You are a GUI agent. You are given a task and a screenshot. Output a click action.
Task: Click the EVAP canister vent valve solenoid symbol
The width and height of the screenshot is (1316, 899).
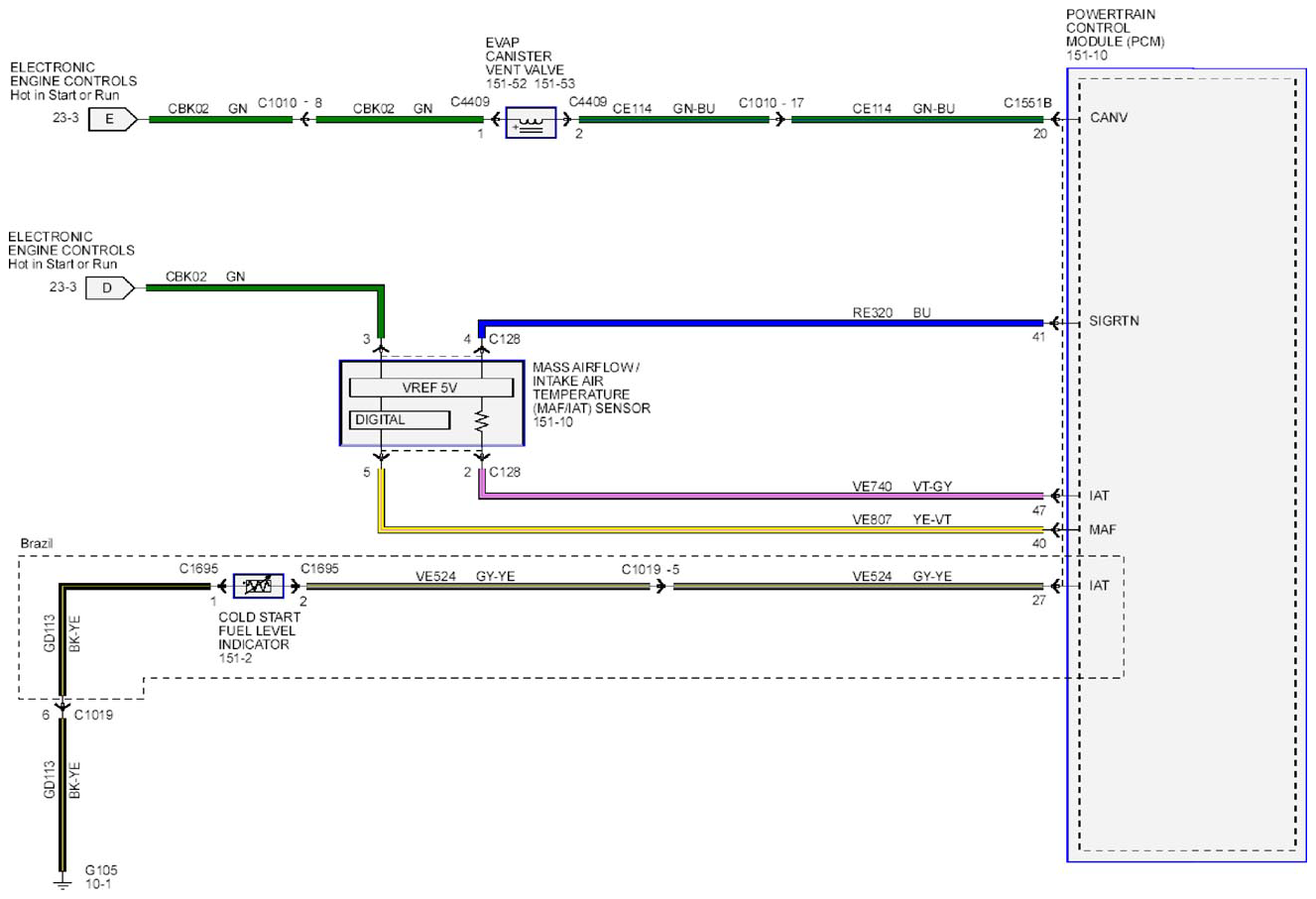[x=531, y=123]
